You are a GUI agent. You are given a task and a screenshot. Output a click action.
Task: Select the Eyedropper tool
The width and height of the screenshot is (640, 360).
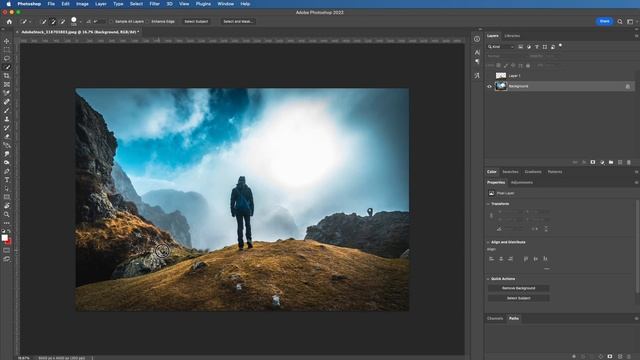pos(7,93)
